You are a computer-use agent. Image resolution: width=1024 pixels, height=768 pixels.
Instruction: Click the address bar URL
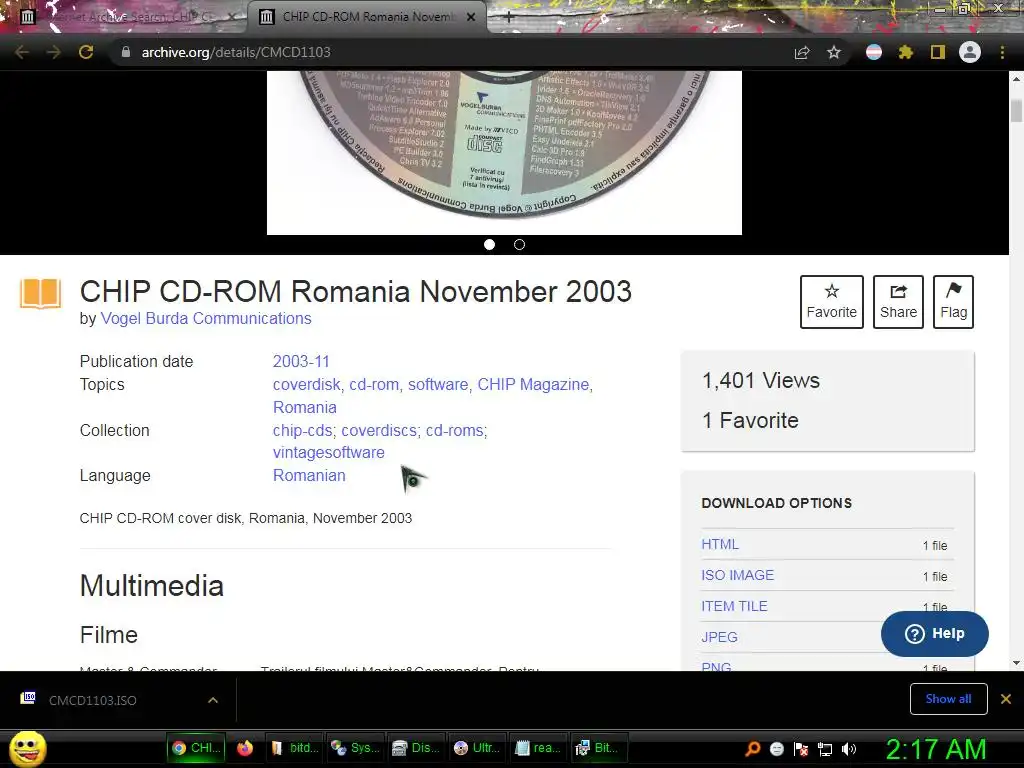[236, 52]
